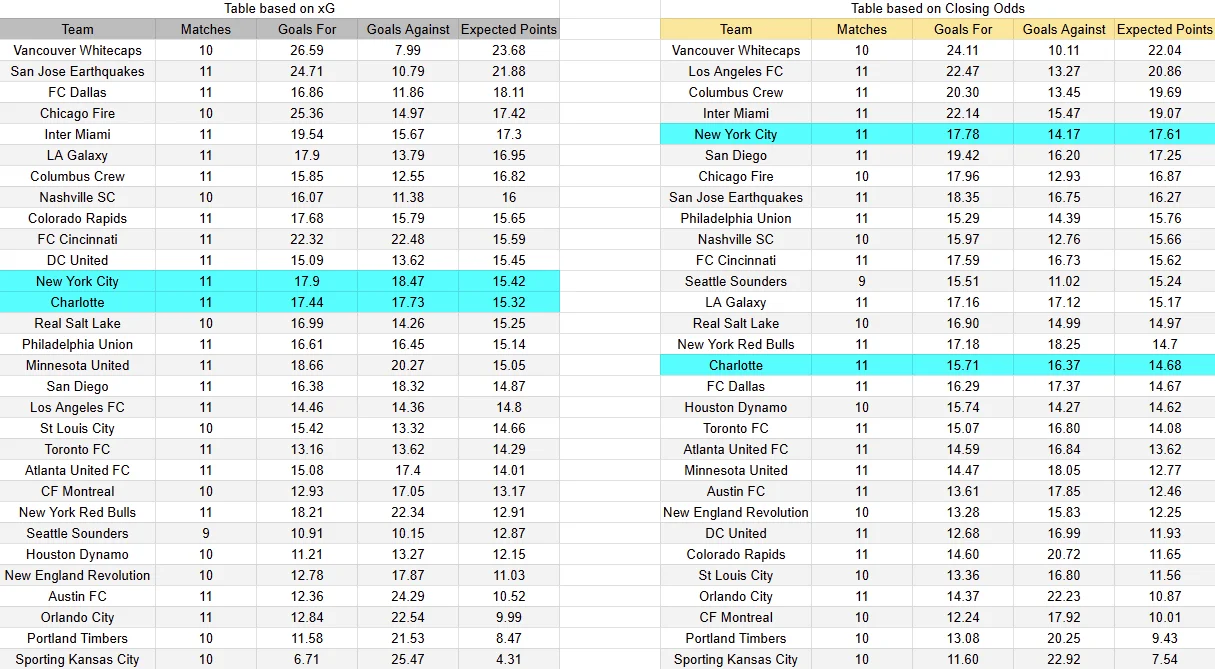Viewport: 1215px width, 669px height.
Task: Select the 24.29 Goals Against cell
Action: point(408,596)
